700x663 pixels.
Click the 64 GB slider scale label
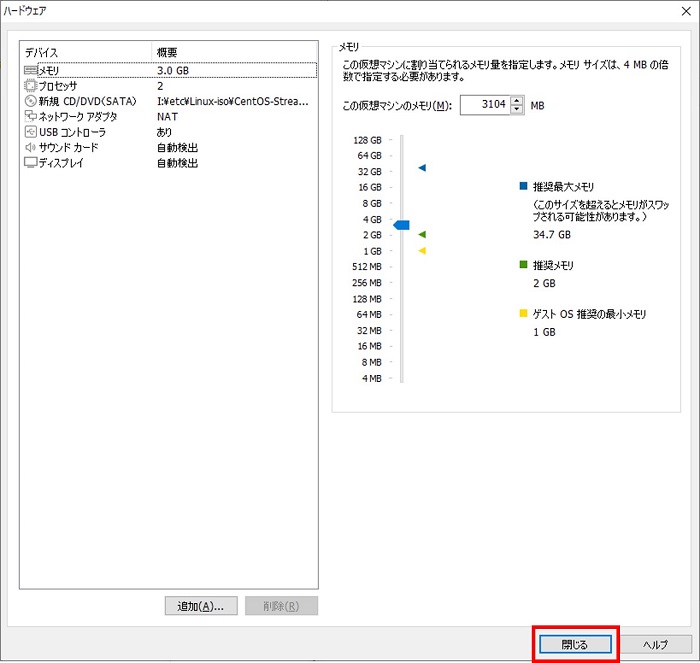[x=370, y=155]
